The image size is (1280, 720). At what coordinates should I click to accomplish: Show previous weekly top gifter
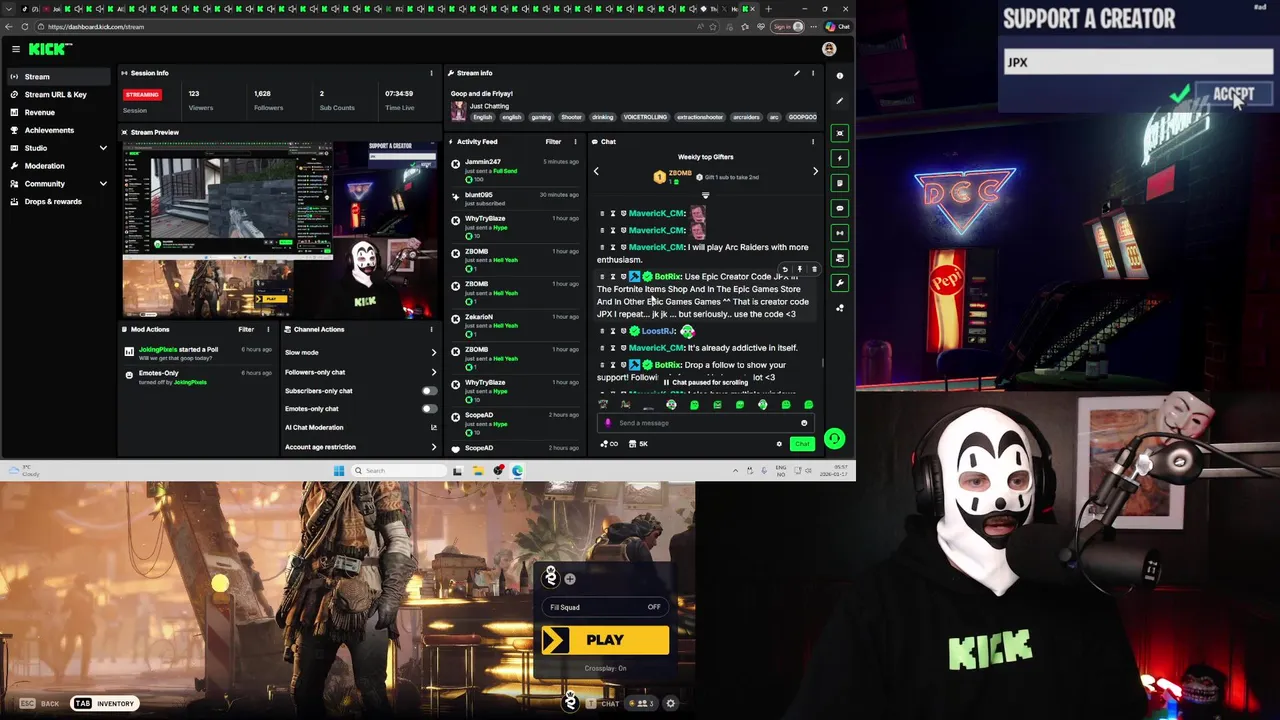pyautogui.click(x=596, y=172)
